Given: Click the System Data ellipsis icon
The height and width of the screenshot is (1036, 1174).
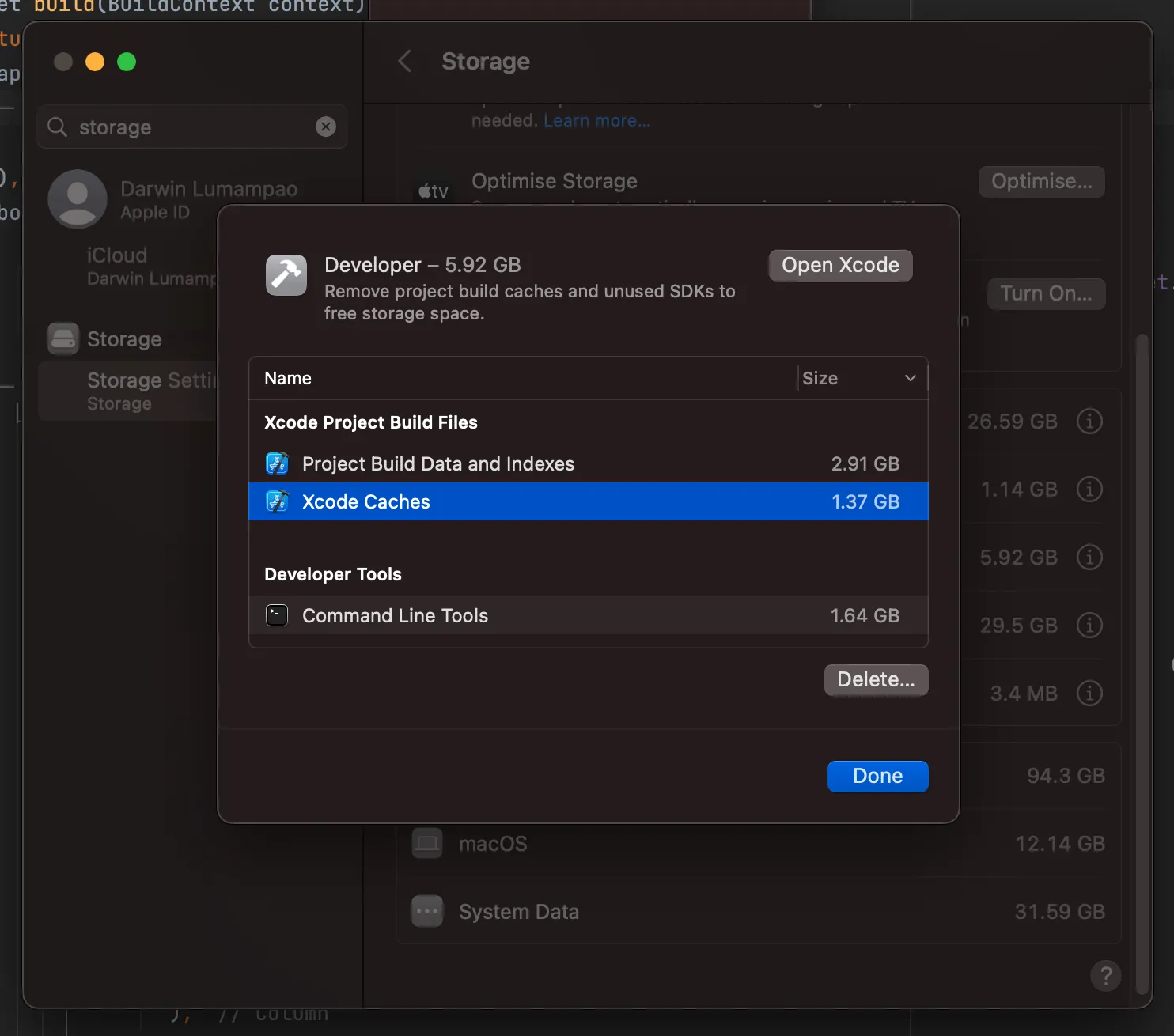Looking at the screenshot, I should 426,911.
